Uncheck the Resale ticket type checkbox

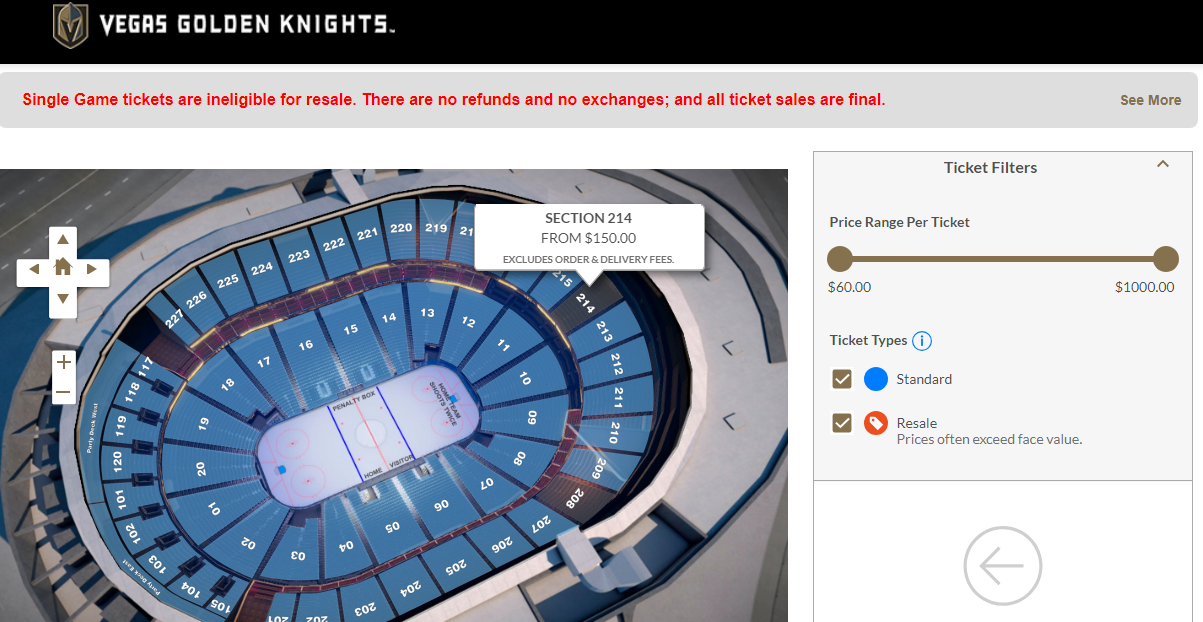click(x=842, y=423)
